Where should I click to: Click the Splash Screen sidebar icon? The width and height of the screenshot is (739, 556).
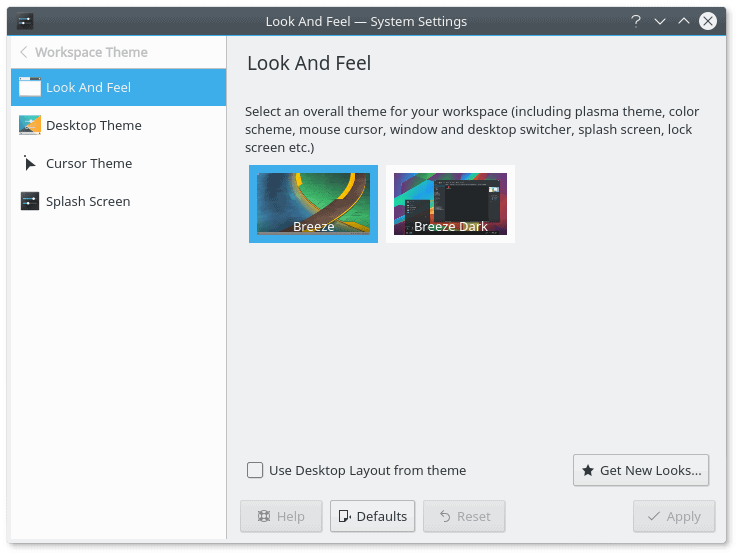pos(30,201)
